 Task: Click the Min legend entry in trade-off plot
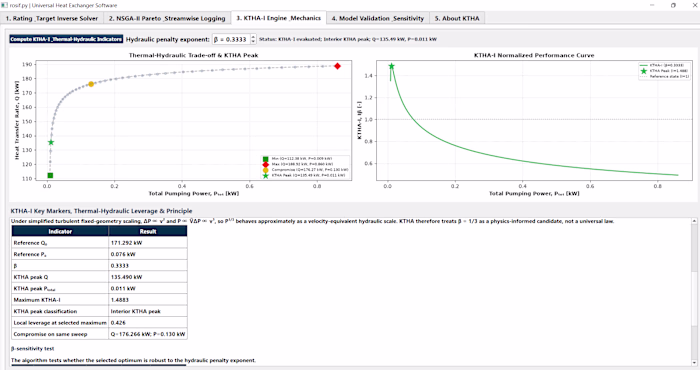(x=297, y=159)
